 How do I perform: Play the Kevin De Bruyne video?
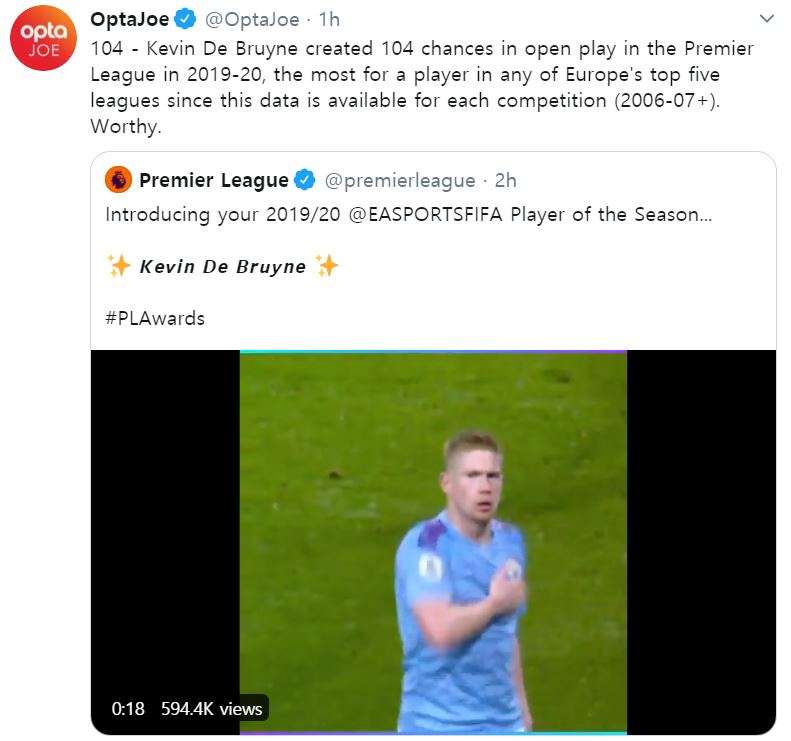(433, 540)
